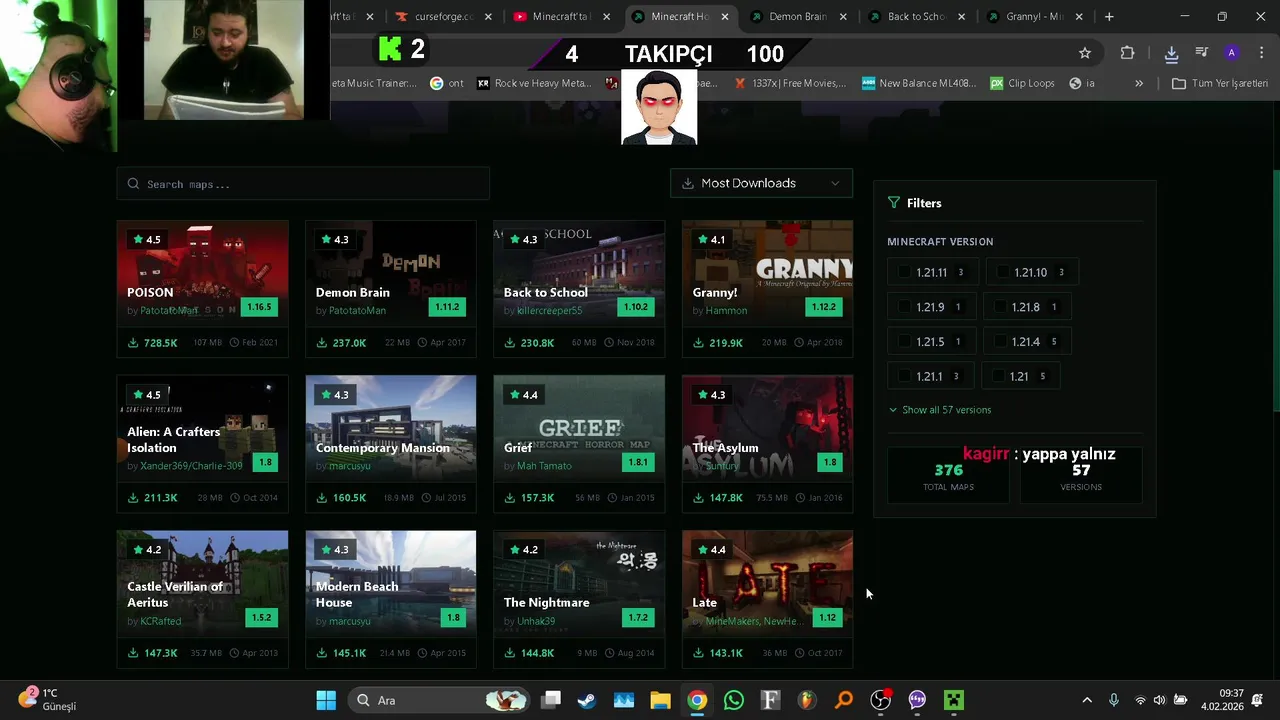
Task: Switch to the Demon Brain tab
Action: 797,16
